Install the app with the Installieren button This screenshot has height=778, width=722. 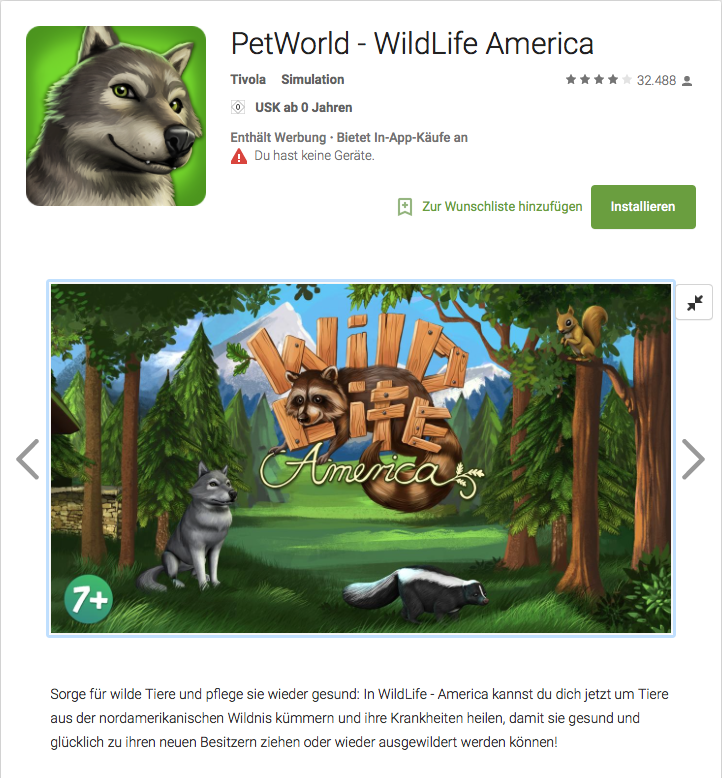pyautogui.click(x=643, y=207)
